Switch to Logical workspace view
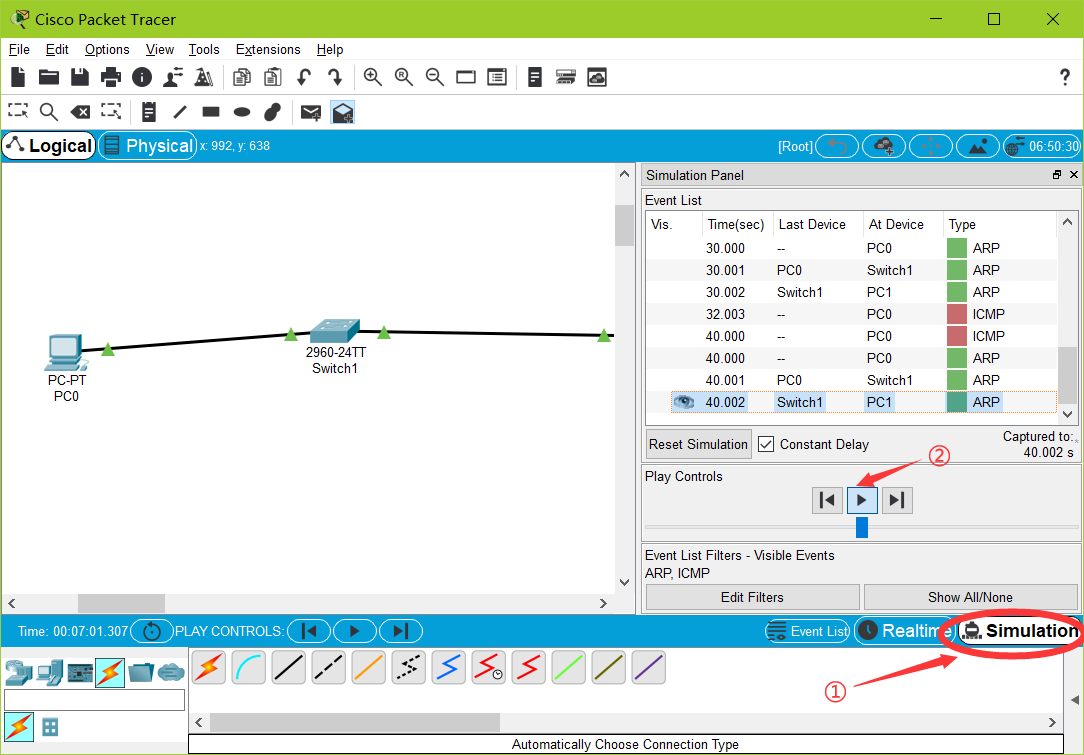Image resolution: width=1084 pixels, height=755 pixels. click(x=49, y=146)
